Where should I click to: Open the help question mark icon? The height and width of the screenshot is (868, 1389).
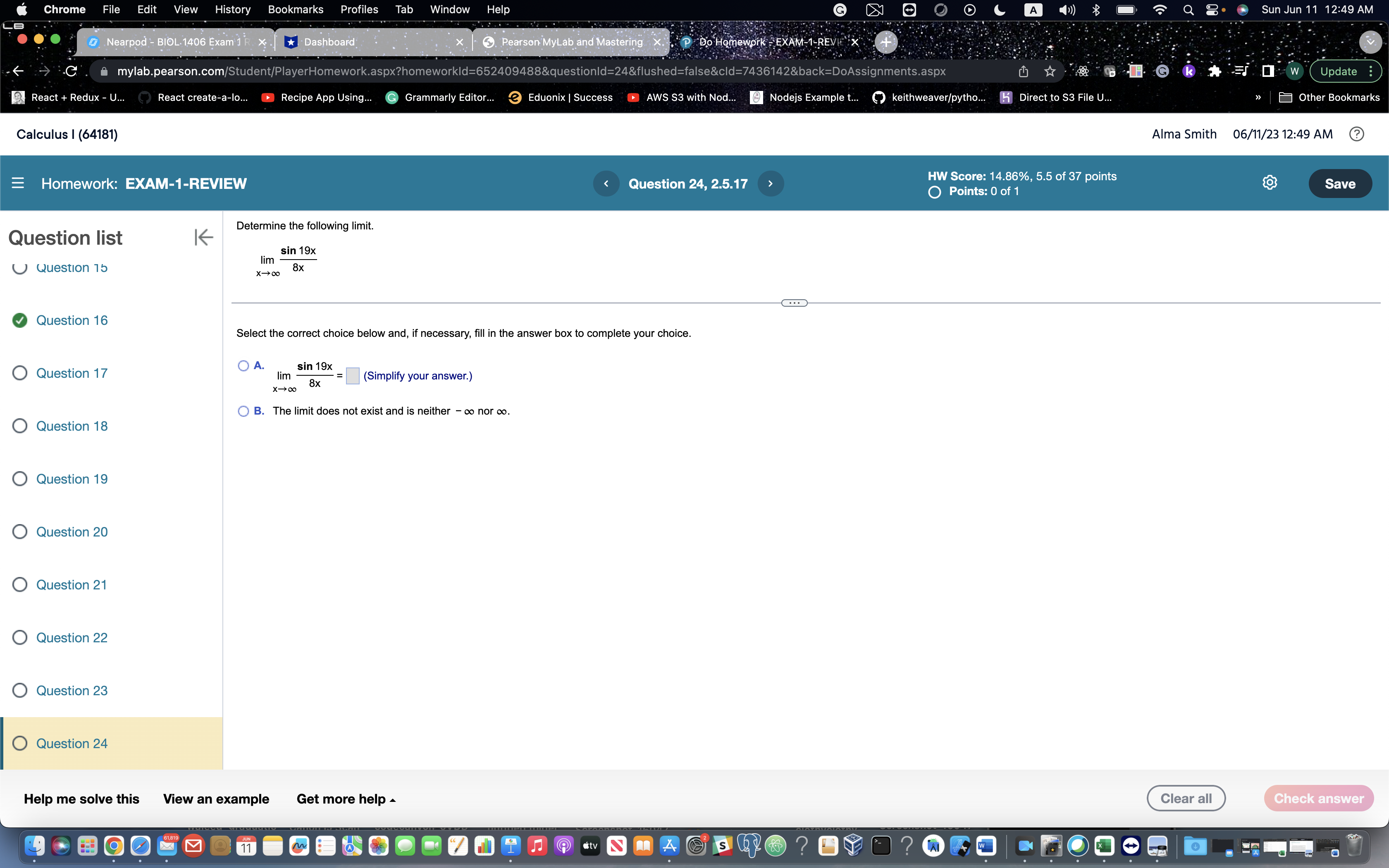click(1356, 134)
